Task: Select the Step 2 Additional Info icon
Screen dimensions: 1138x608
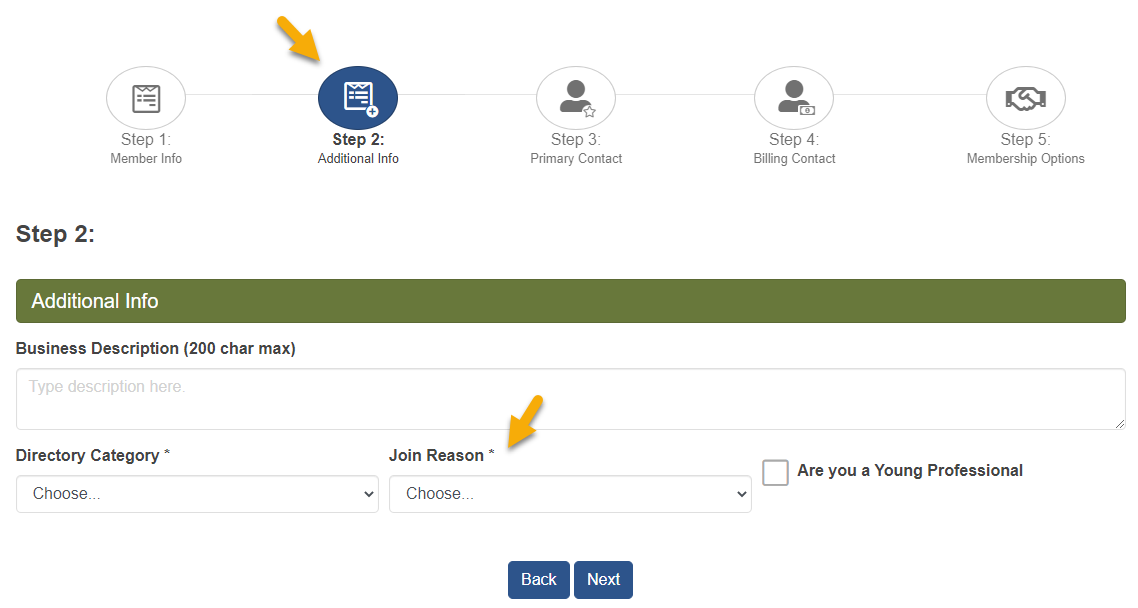Action: (x=358, y=97)
